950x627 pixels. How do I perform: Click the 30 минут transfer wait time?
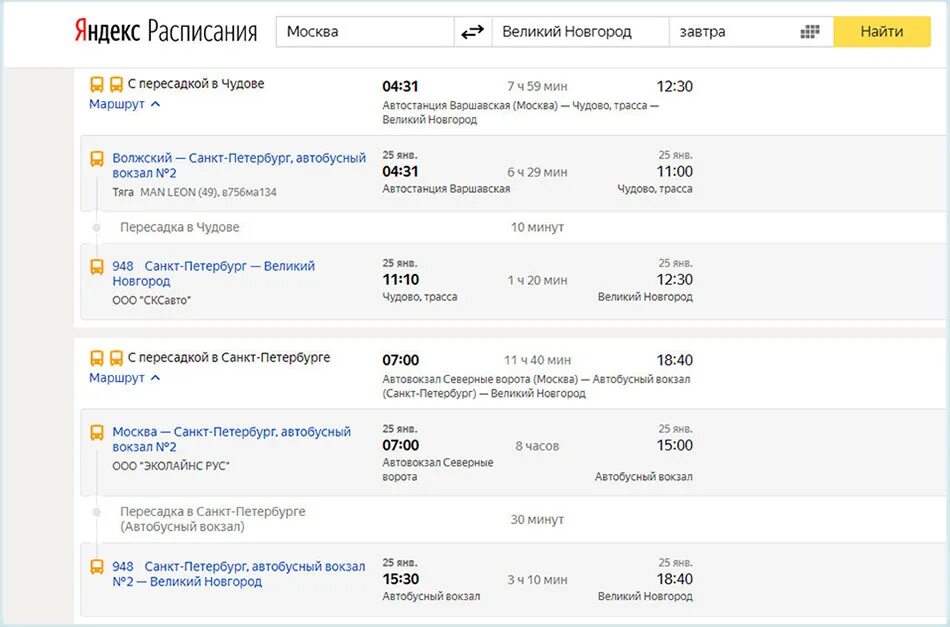(537, 519)
